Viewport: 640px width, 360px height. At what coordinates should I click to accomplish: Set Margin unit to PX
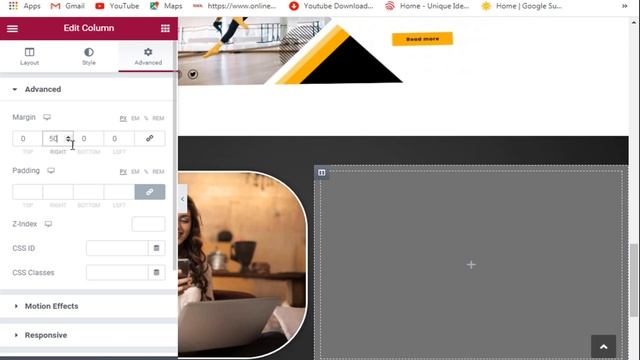coord(123,118)
